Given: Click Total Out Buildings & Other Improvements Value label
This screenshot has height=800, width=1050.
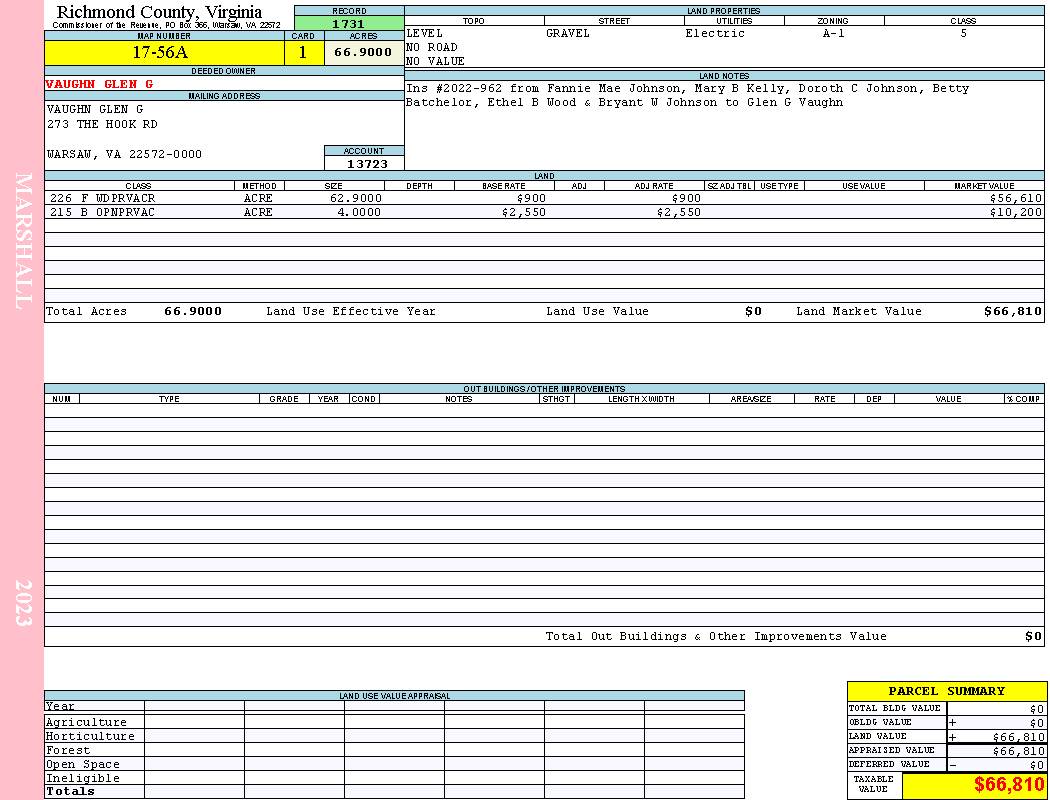Looking at the screenshot, I should click(x=716, y=637).
